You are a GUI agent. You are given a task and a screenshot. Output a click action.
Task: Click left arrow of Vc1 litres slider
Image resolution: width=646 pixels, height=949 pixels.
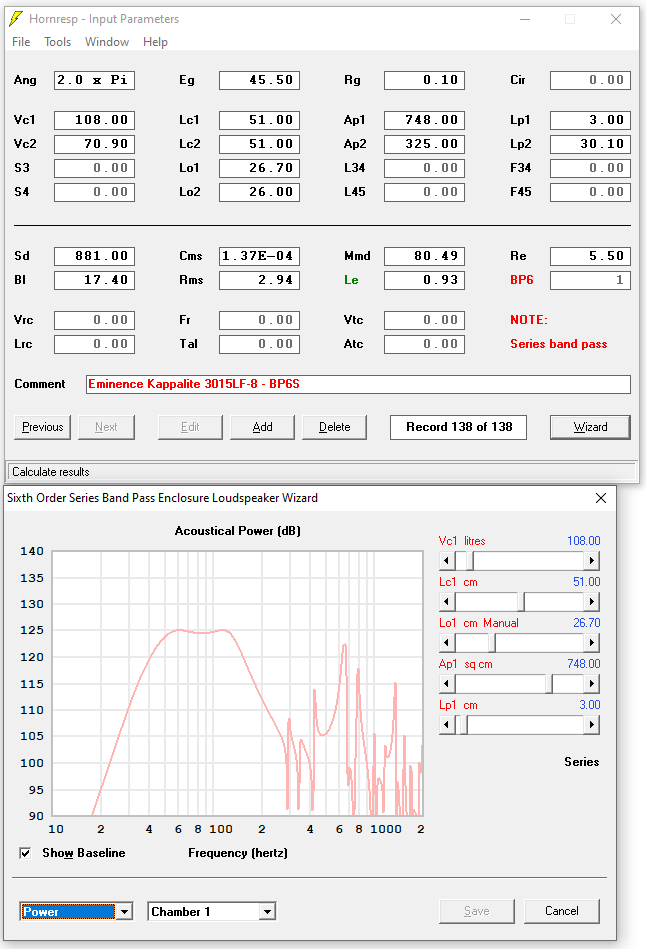coord(447,561)
